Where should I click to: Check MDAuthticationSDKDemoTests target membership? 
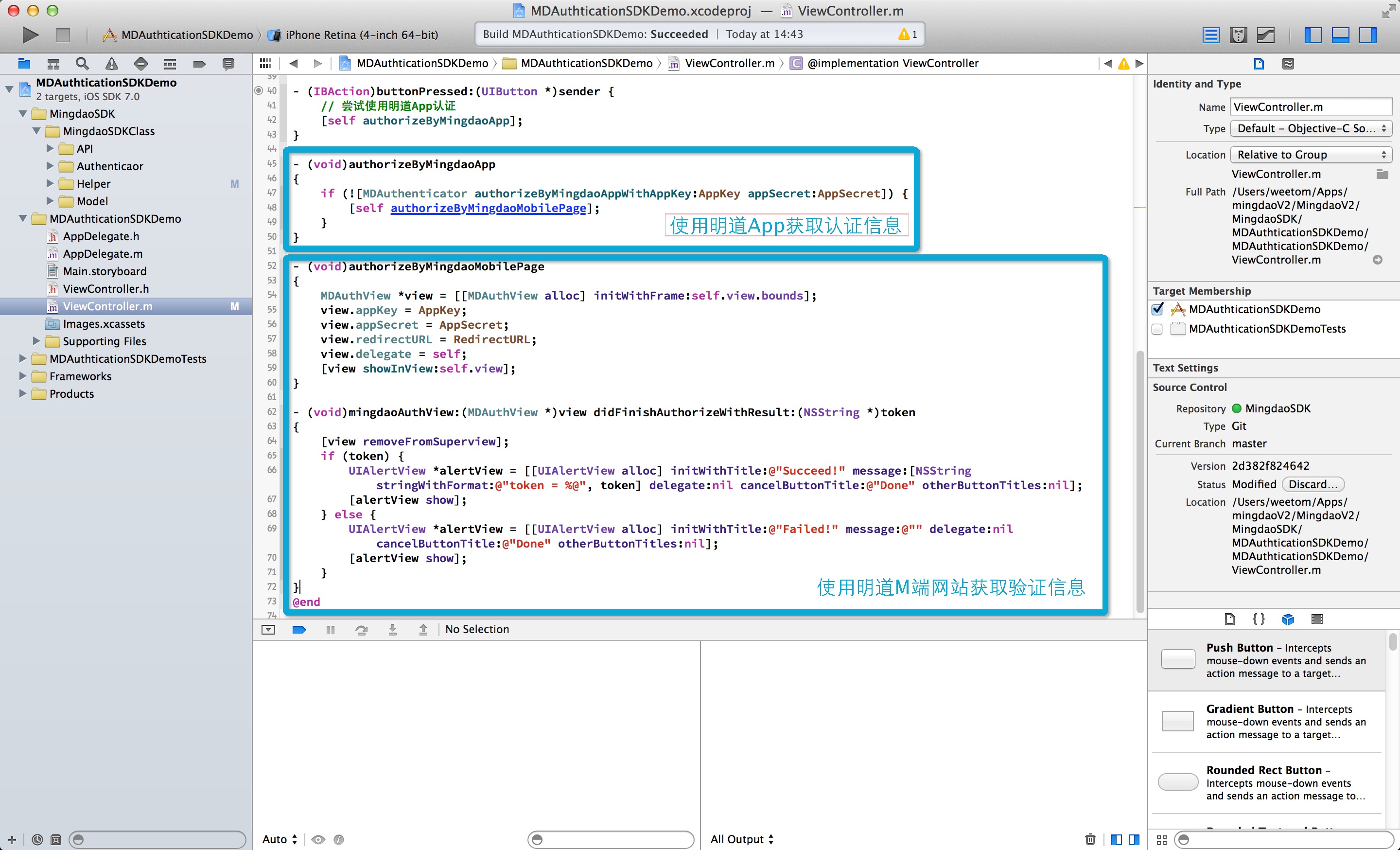point(1157,329)
